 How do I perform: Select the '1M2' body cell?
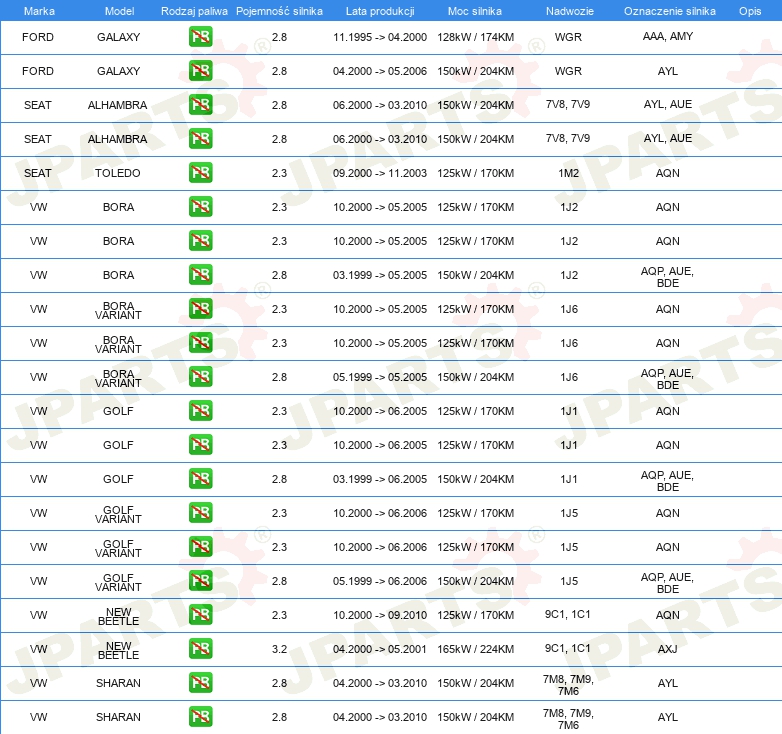pos(569,173)
